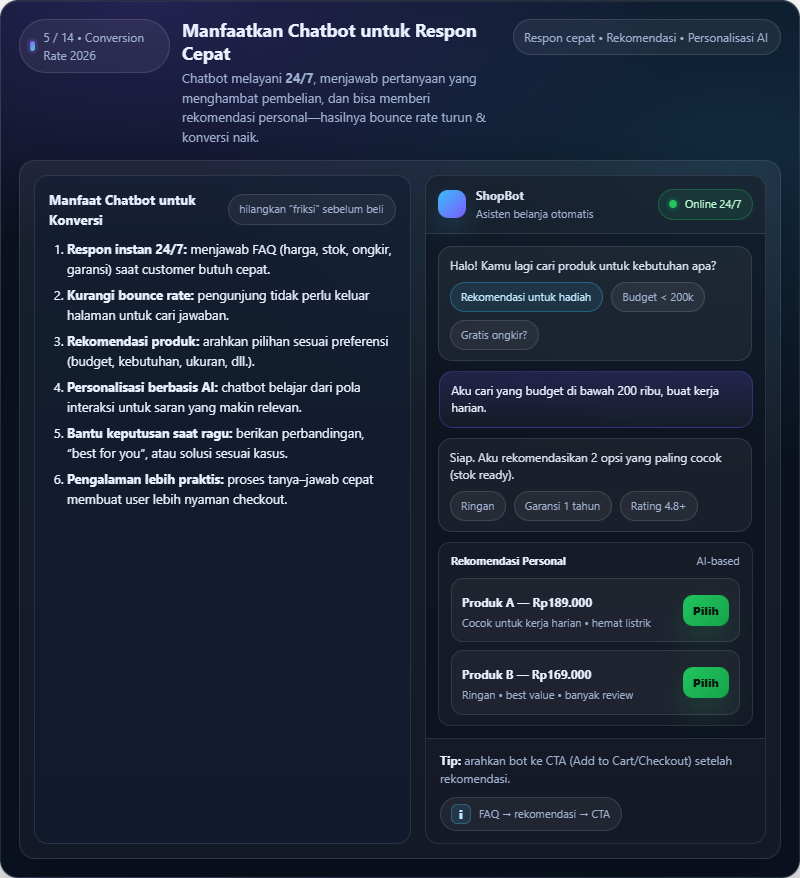Click the "Rekomendasi Personal" card heading
This screenshot has width=800, height=878.
tap(508, 561)
